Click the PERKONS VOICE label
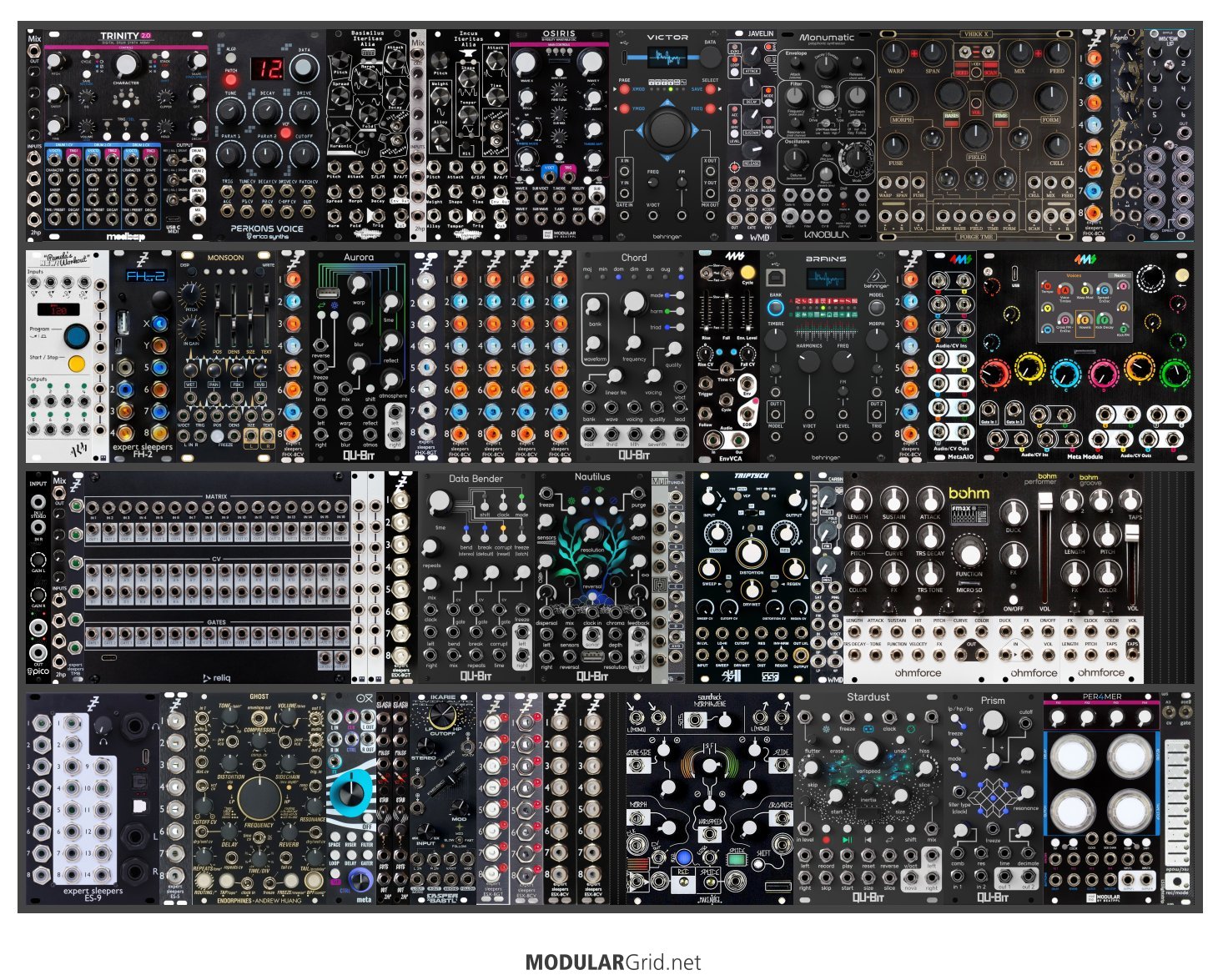The height and width of the screenshot is (980, 1228). [x=267, y=229]
